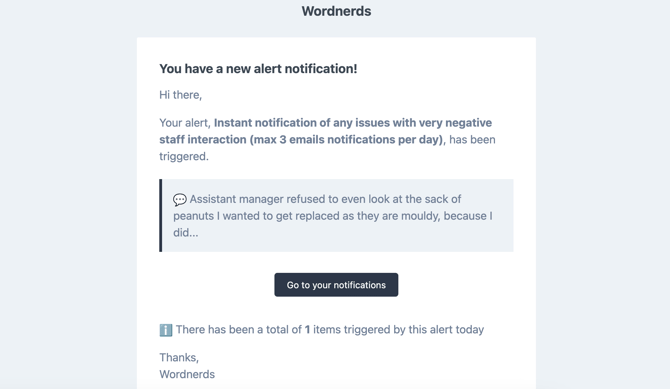The image size is (670, 389).
Task: Select the 'You have a new alert notification!' heading
Action: [x=258, y=69]
